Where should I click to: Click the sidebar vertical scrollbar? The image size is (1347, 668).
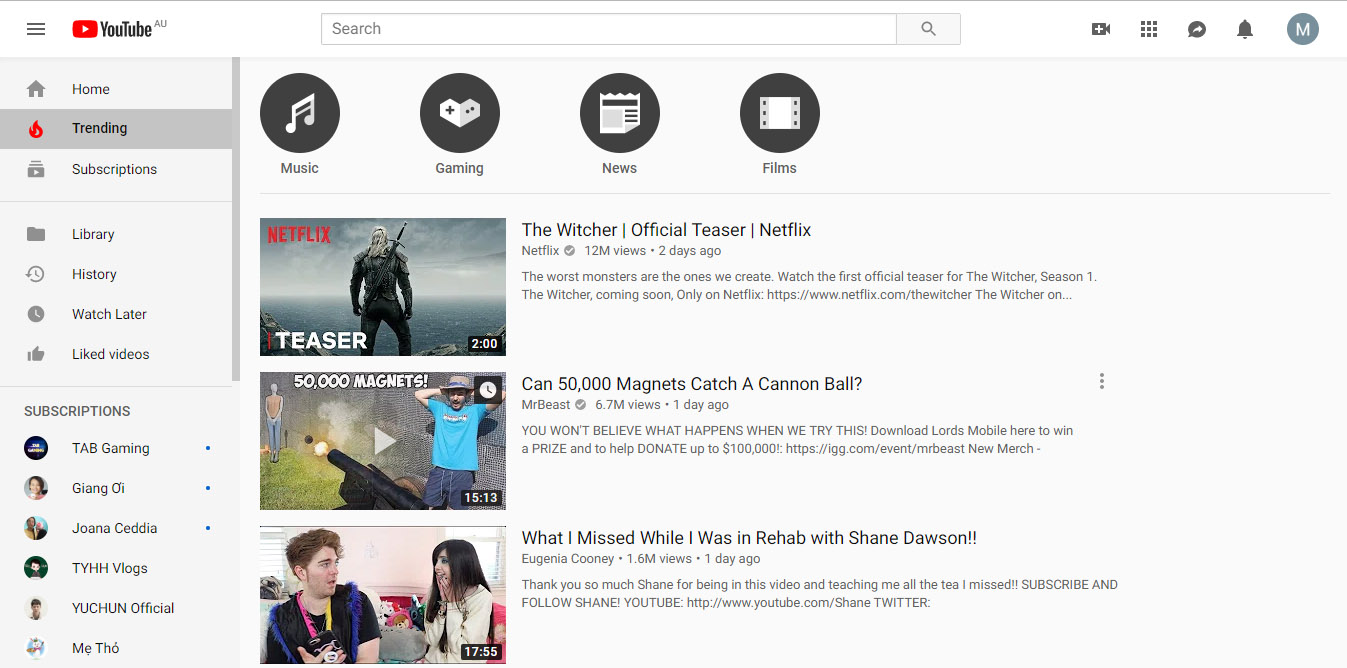click(x=236, y=219)
